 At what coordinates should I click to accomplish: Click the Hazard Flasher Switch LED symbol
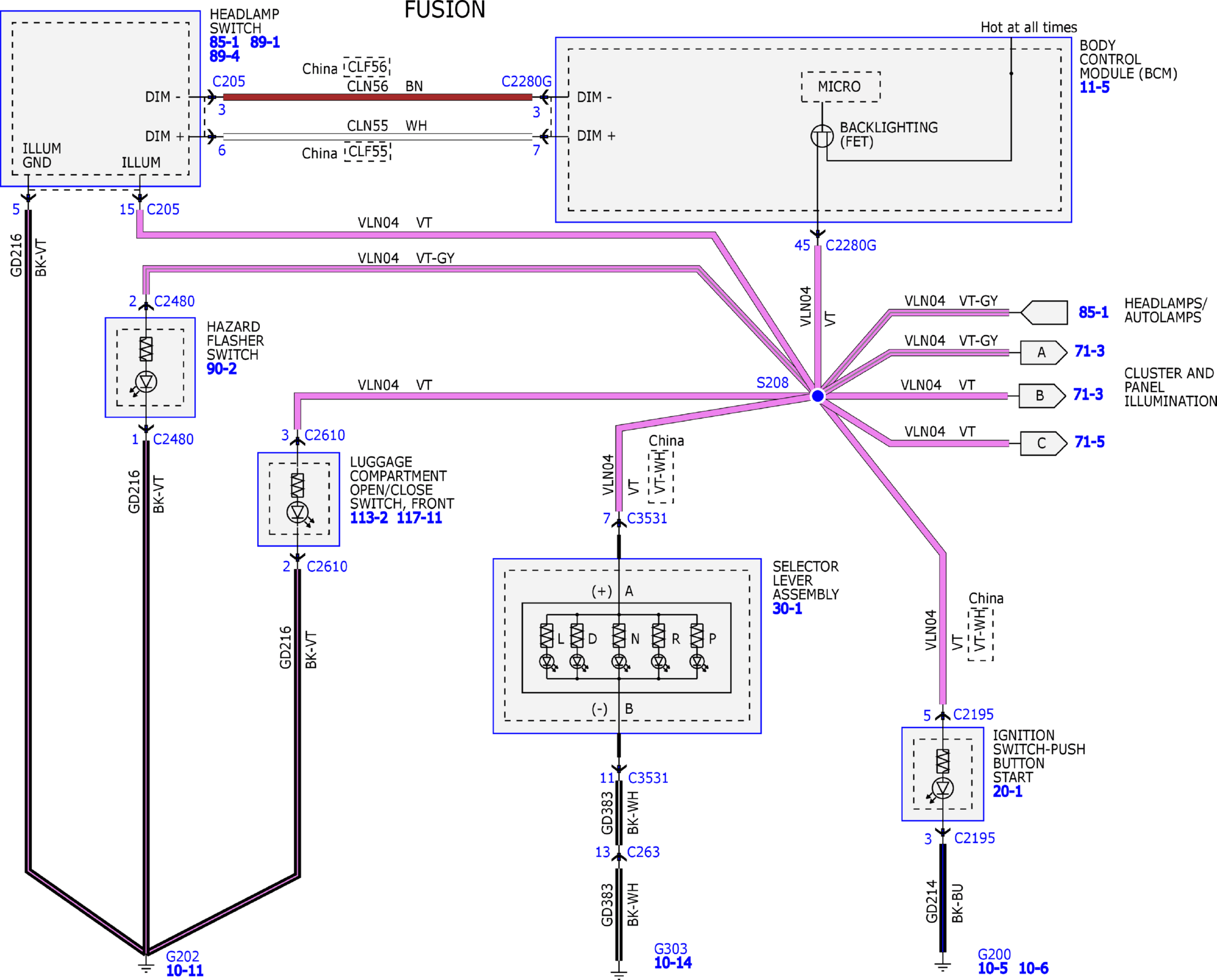point(146,381)
